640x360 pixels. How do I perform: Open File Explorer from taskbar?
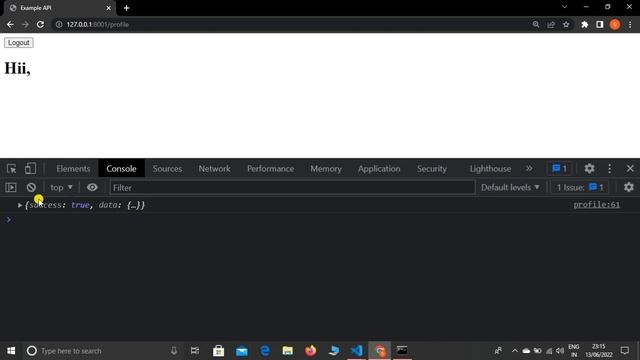pos(288,351)
